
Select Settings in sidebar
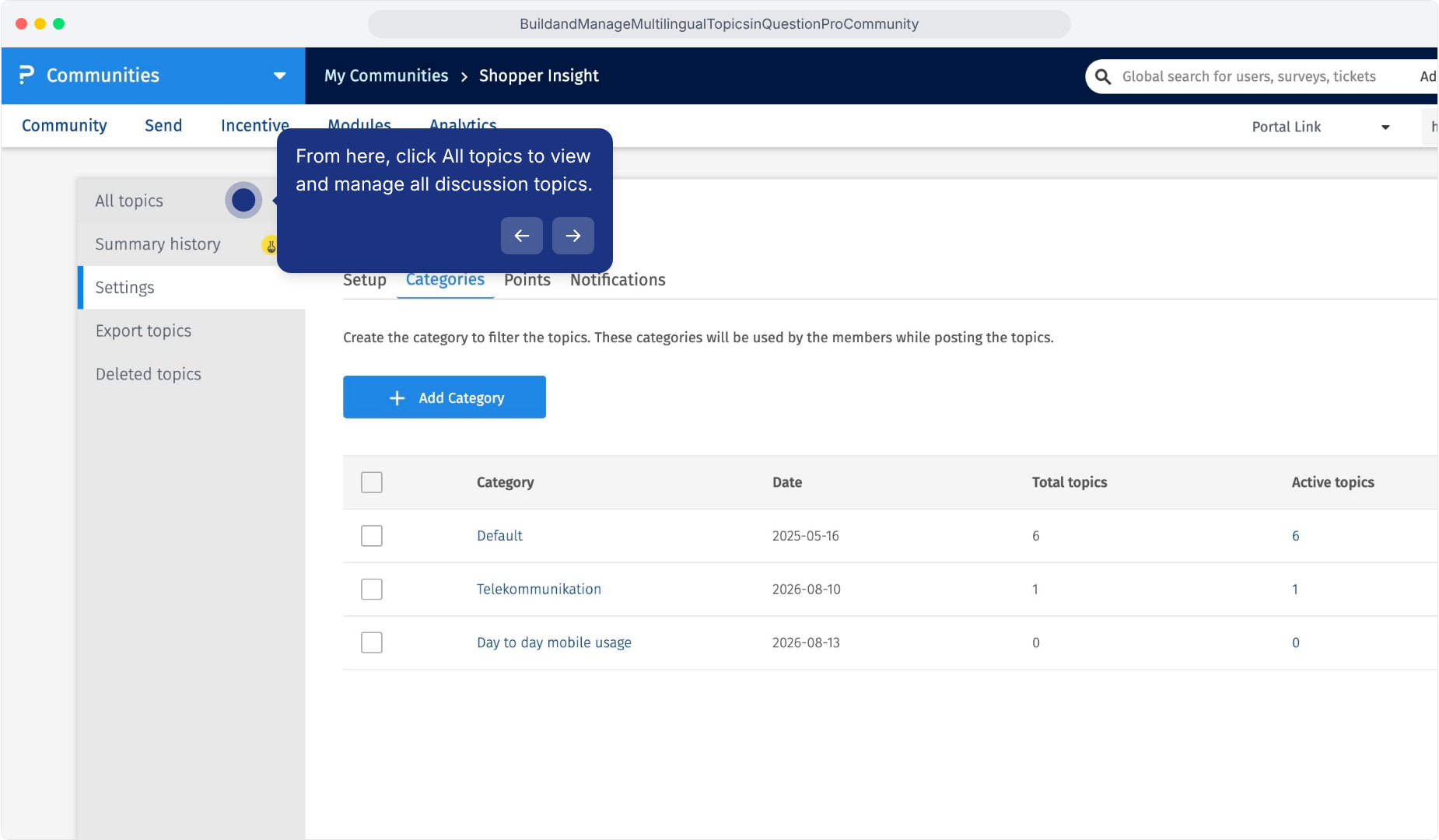coord(191,288)
